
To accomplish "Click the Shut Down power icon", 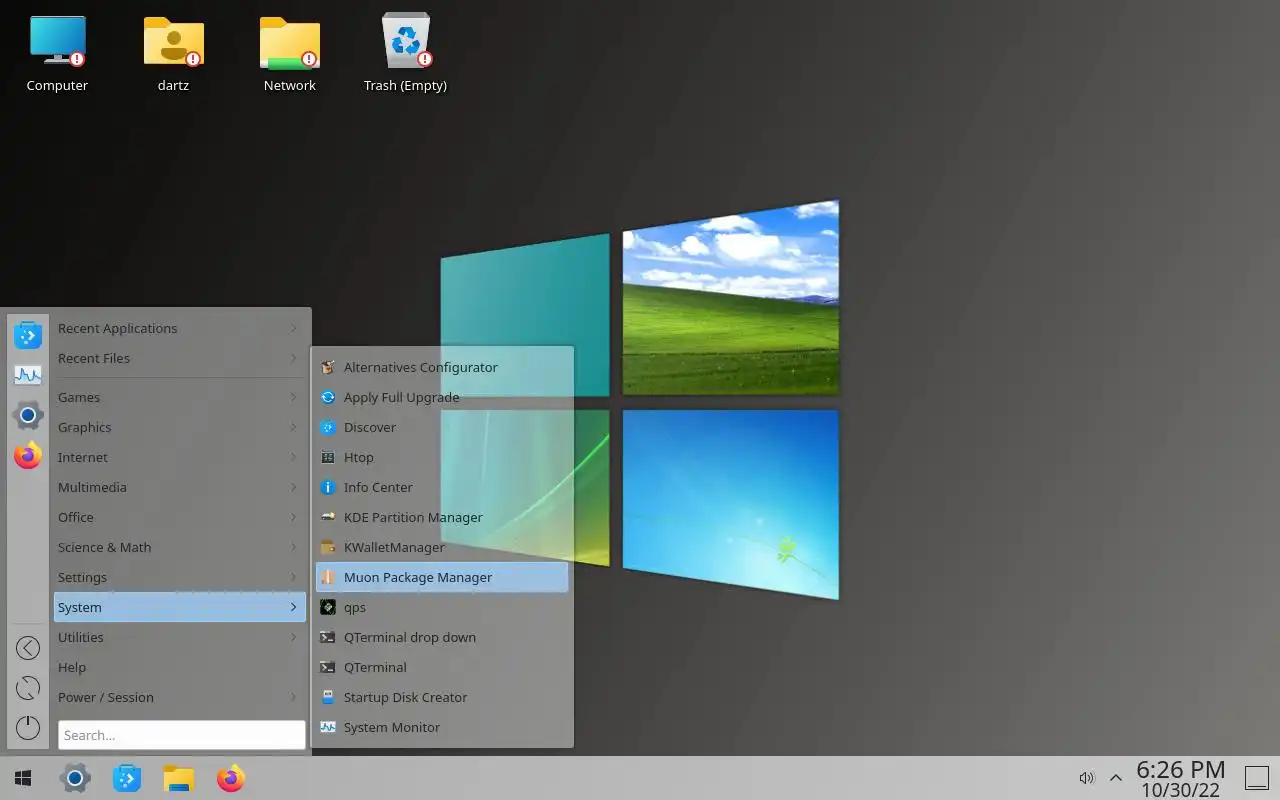I will click(28, 728).
